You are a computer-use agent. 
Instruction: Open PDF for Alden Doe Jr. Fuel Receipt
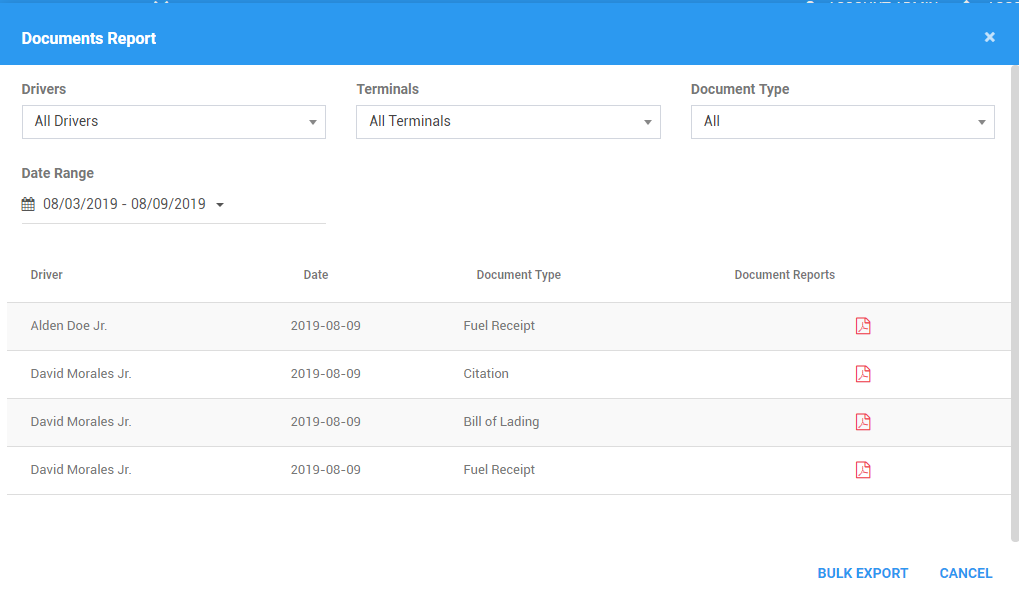click(x=863, y=325)
